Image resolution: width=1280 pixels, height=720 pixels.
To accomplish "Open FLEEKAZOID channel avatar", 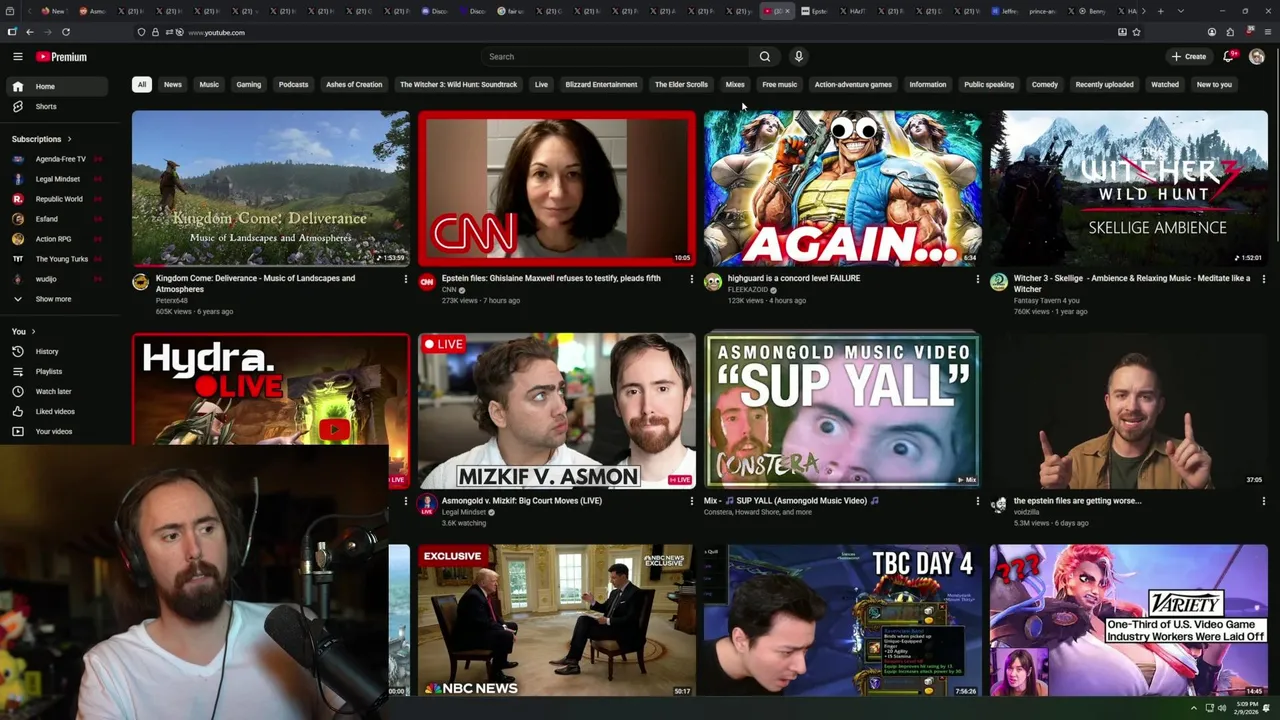I will click(713, 282).
